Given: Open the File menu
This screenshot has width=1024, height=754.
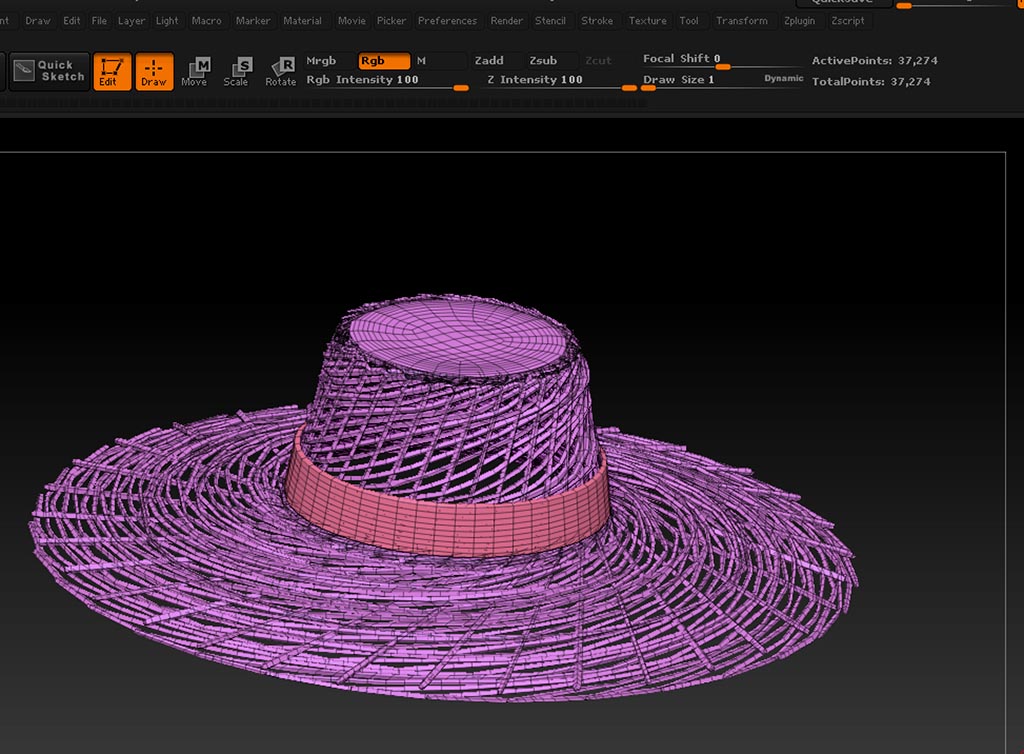Looking at the screenshot, I should (x=99, y=21).
